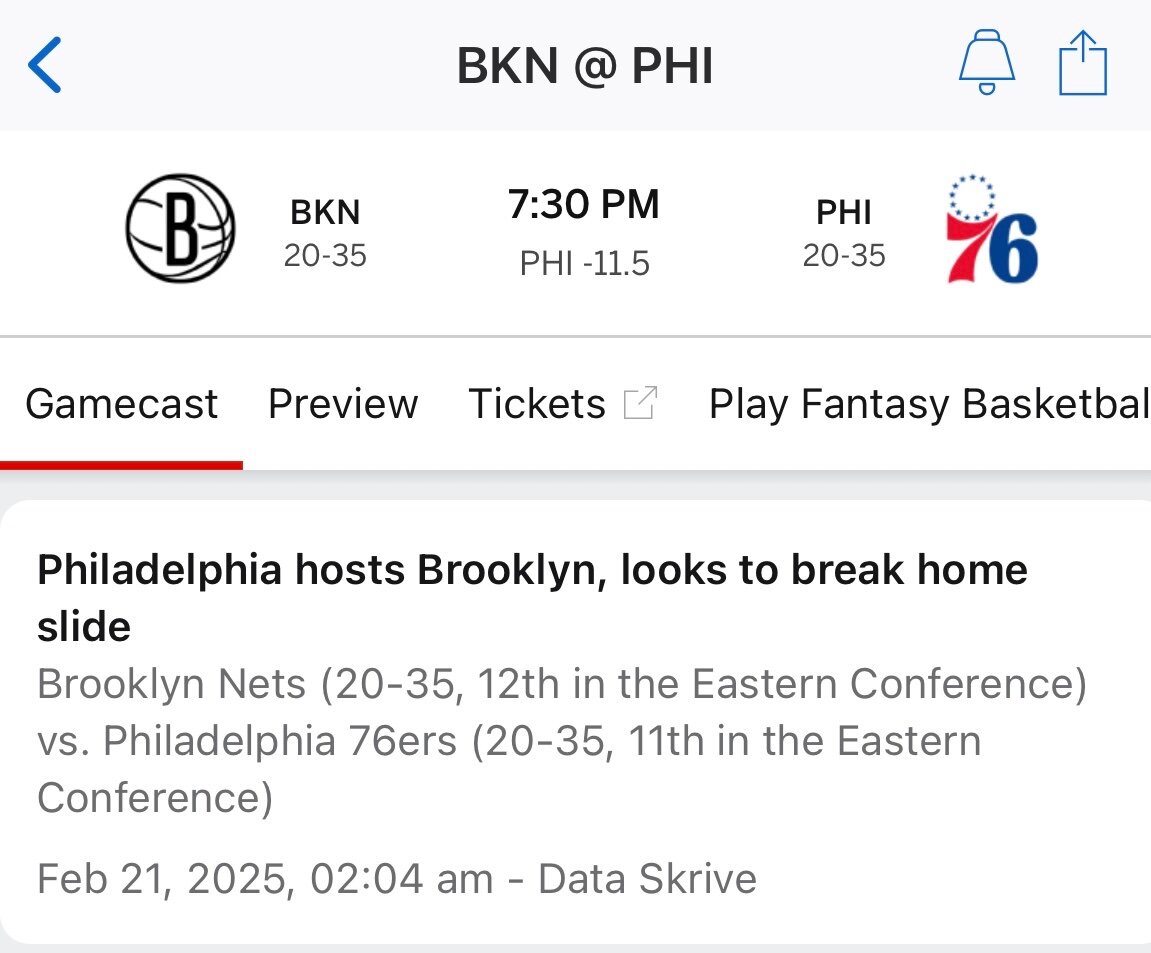Tap the Data Skrive byline
The height and width of the screenshot is (953, 1151).
(647, 879)
